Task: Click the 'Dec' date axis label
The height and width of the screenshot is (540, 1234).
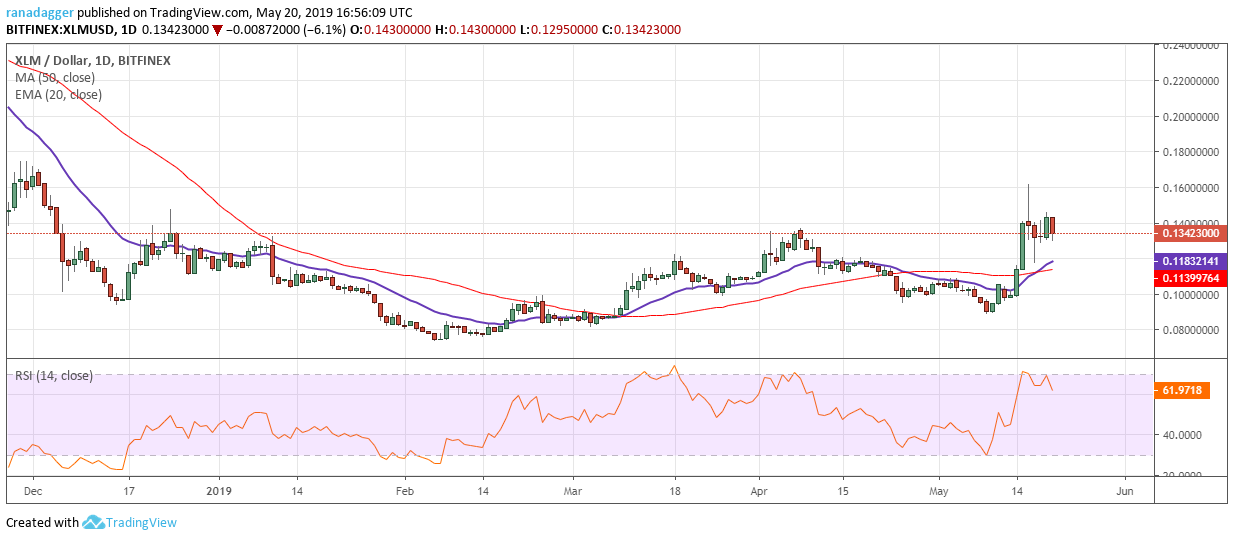Action: click(x=32, y=492)
